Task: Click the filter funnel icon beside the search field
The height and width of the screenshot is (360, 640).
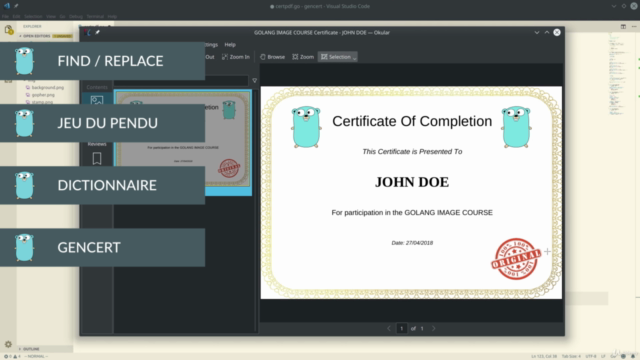Action: 255,80
